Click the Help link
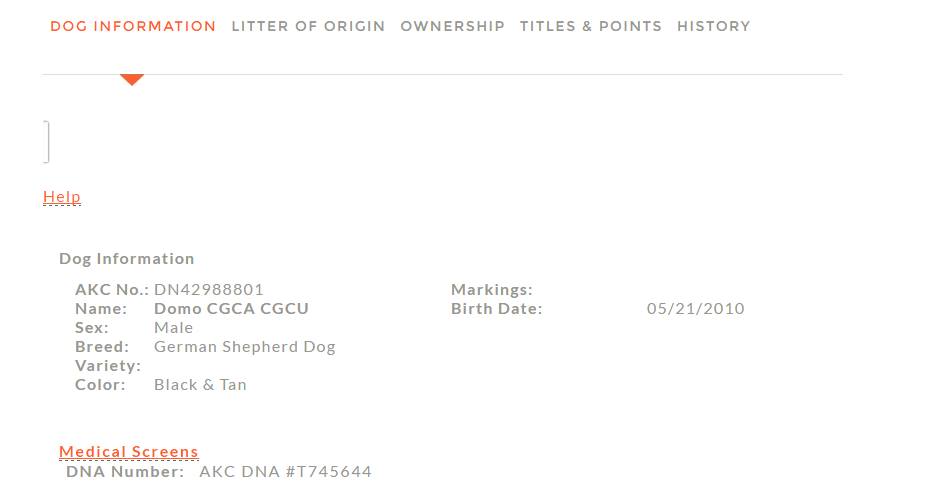 coord(62,197)
